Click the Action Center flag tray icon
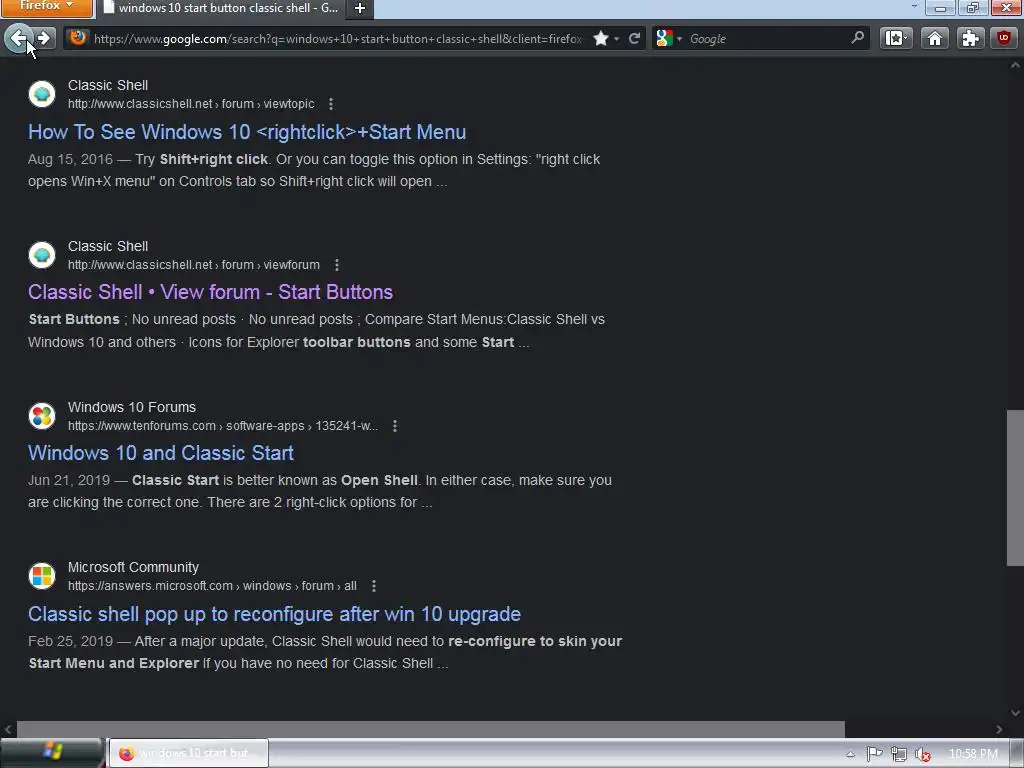The height and width of the screenshot is (768, 1024). point(874,754)
